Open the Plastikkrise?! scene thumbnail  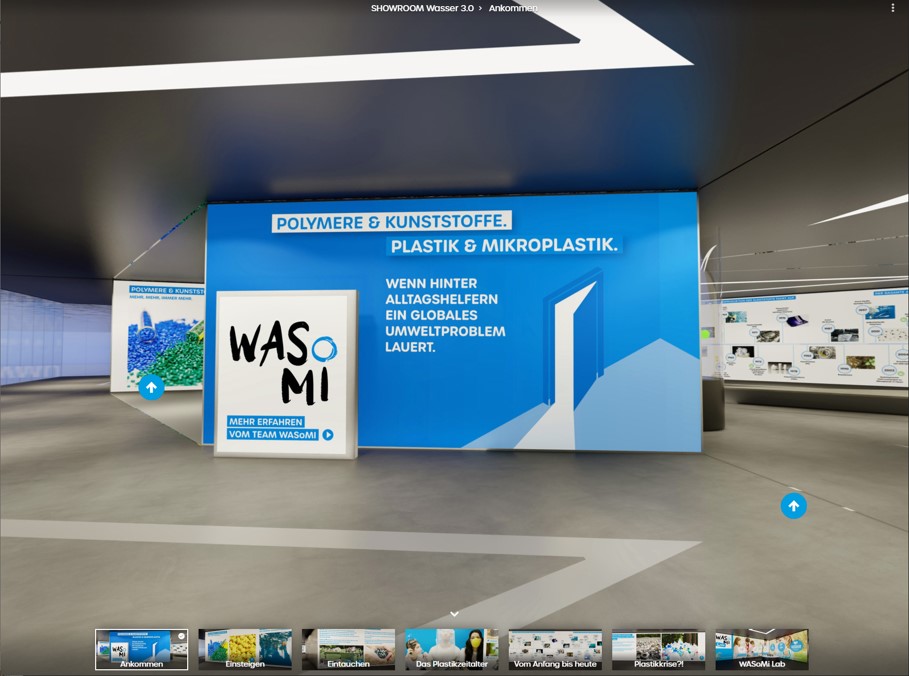(x=659, y=649)
